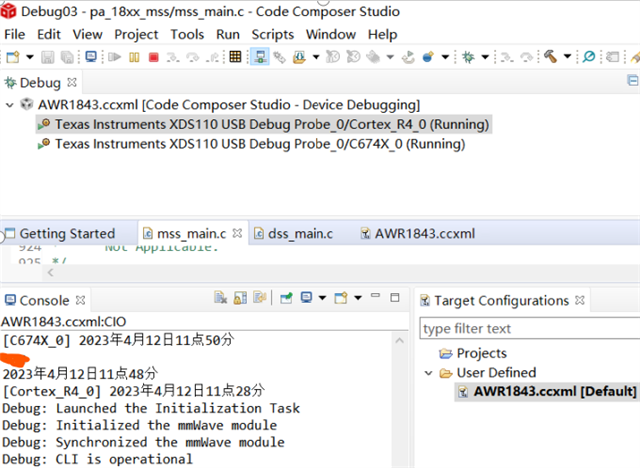The width and height of the screenshot is (640, 468).
Task: Select the C674X_0 (Running) debug core
Action: click(251, 144)
